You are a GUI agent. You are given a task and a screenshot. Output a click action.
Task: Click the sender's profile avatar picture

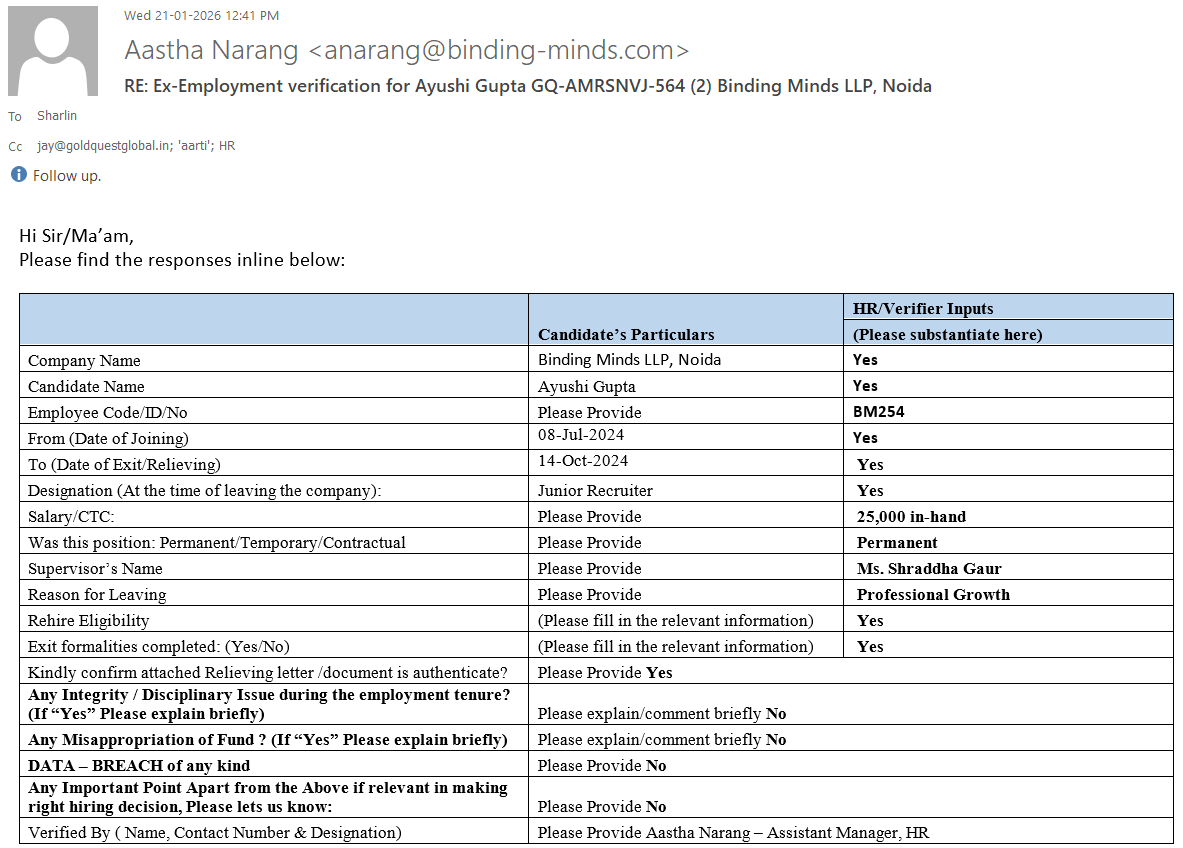click(53, 51)
